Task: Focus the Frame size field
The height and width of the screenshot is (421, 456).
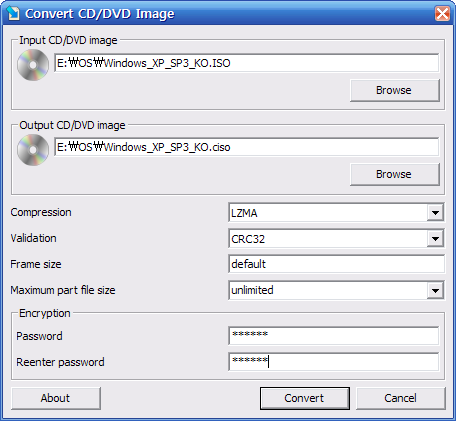Action: 336,264
